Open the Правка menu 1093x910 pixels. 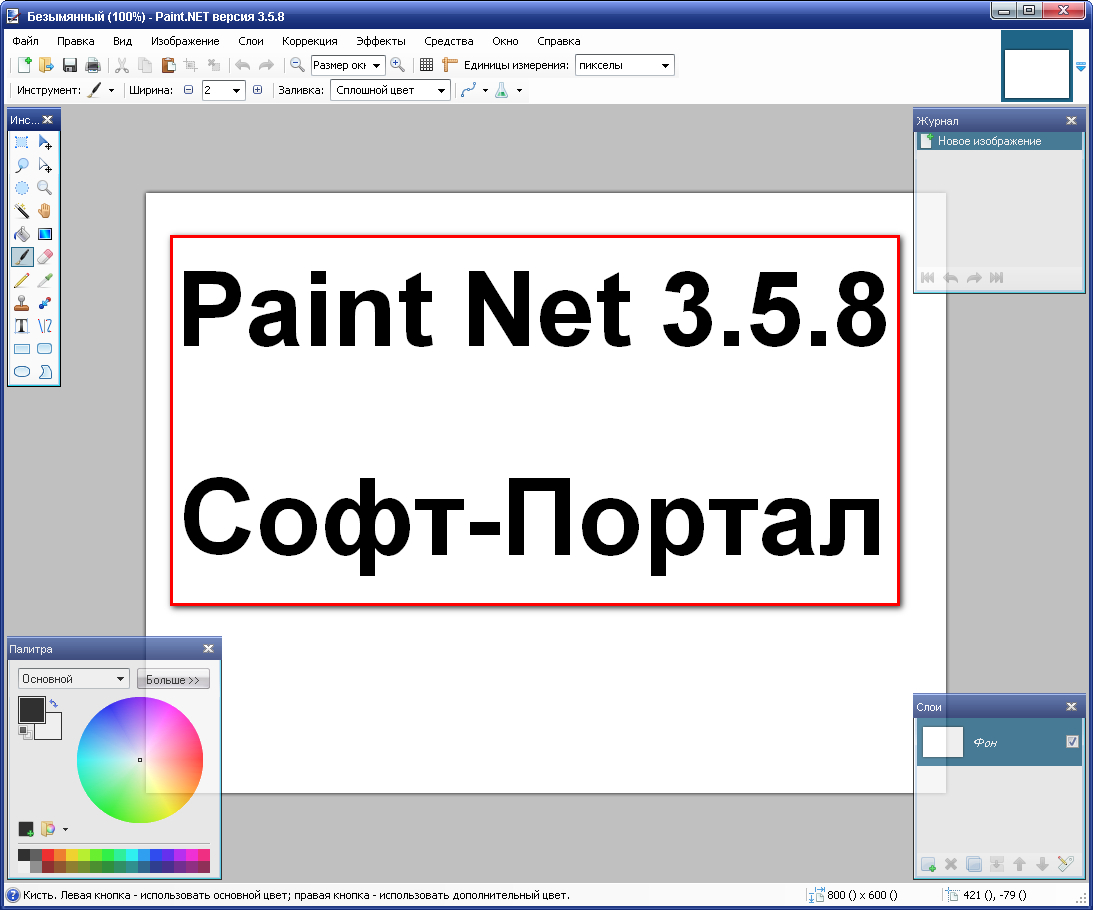coord(76,41)
